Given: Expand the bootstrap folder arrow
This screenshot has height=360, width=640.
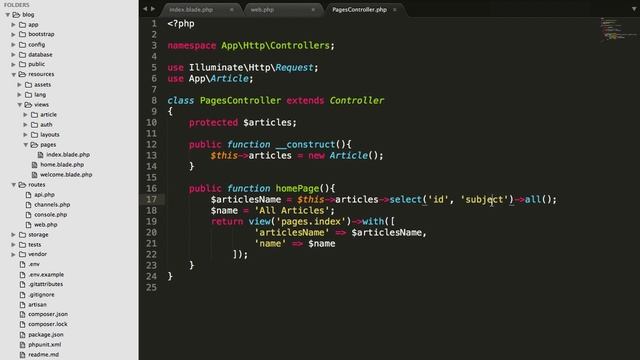Looking at the screenshot, I should point(13,34).
